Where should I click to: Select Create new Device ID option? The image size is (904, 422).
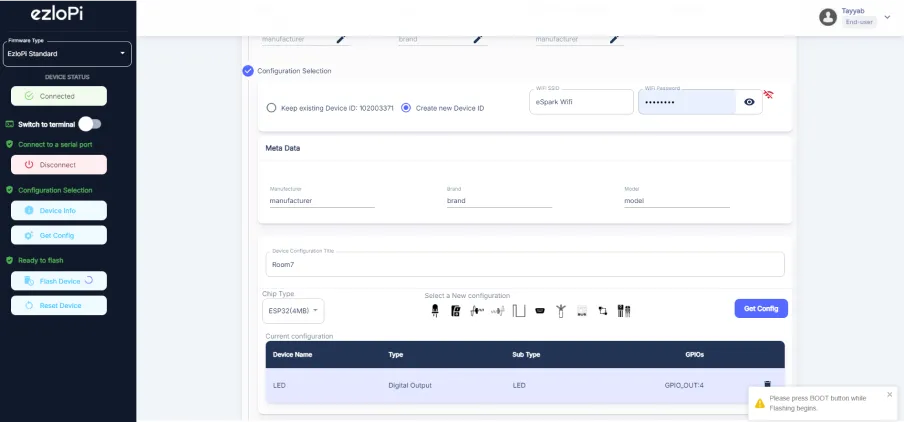[406, 108]
